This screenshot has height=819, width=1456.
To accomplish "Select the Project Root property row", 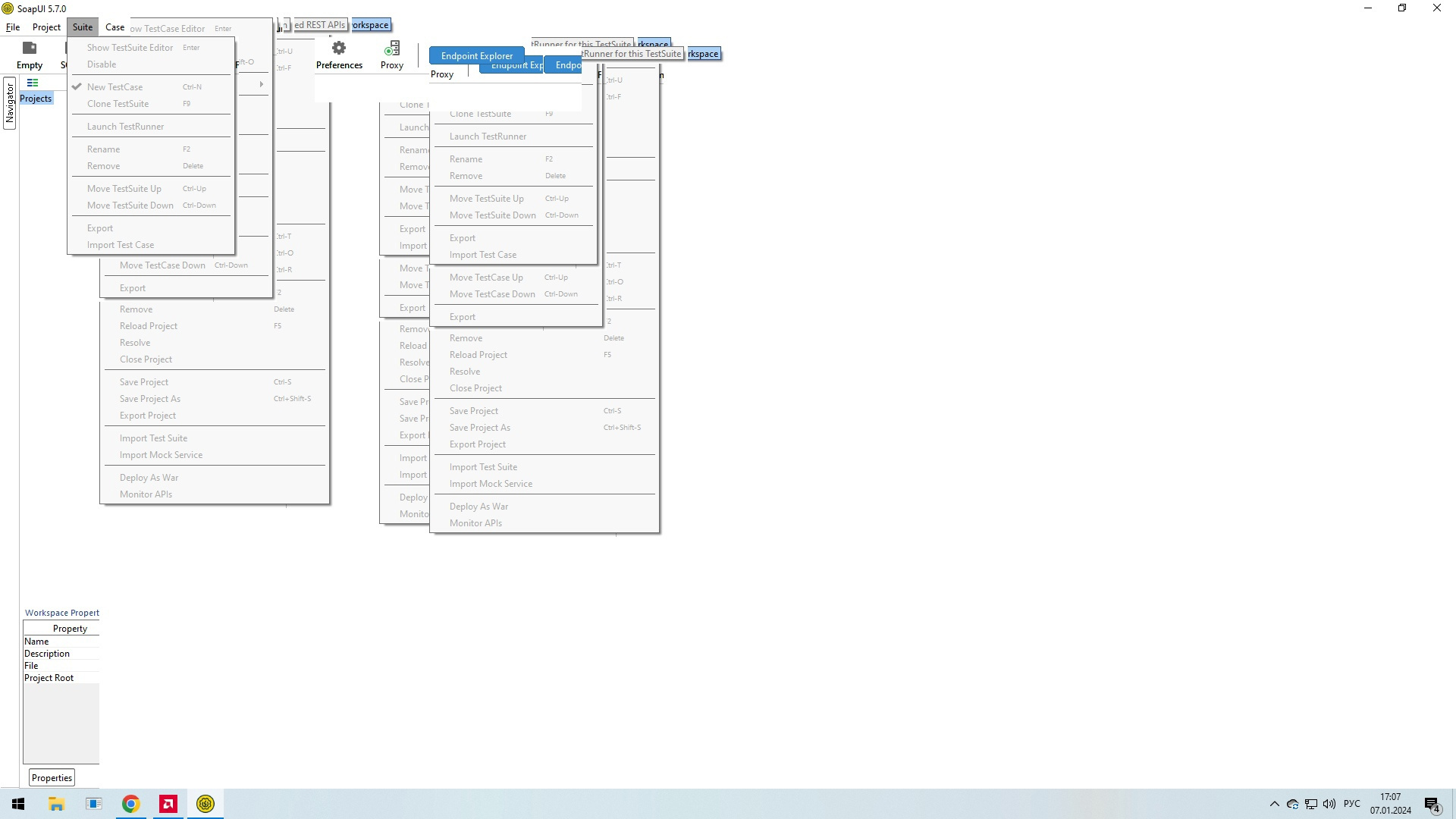I will coord(61,678).
